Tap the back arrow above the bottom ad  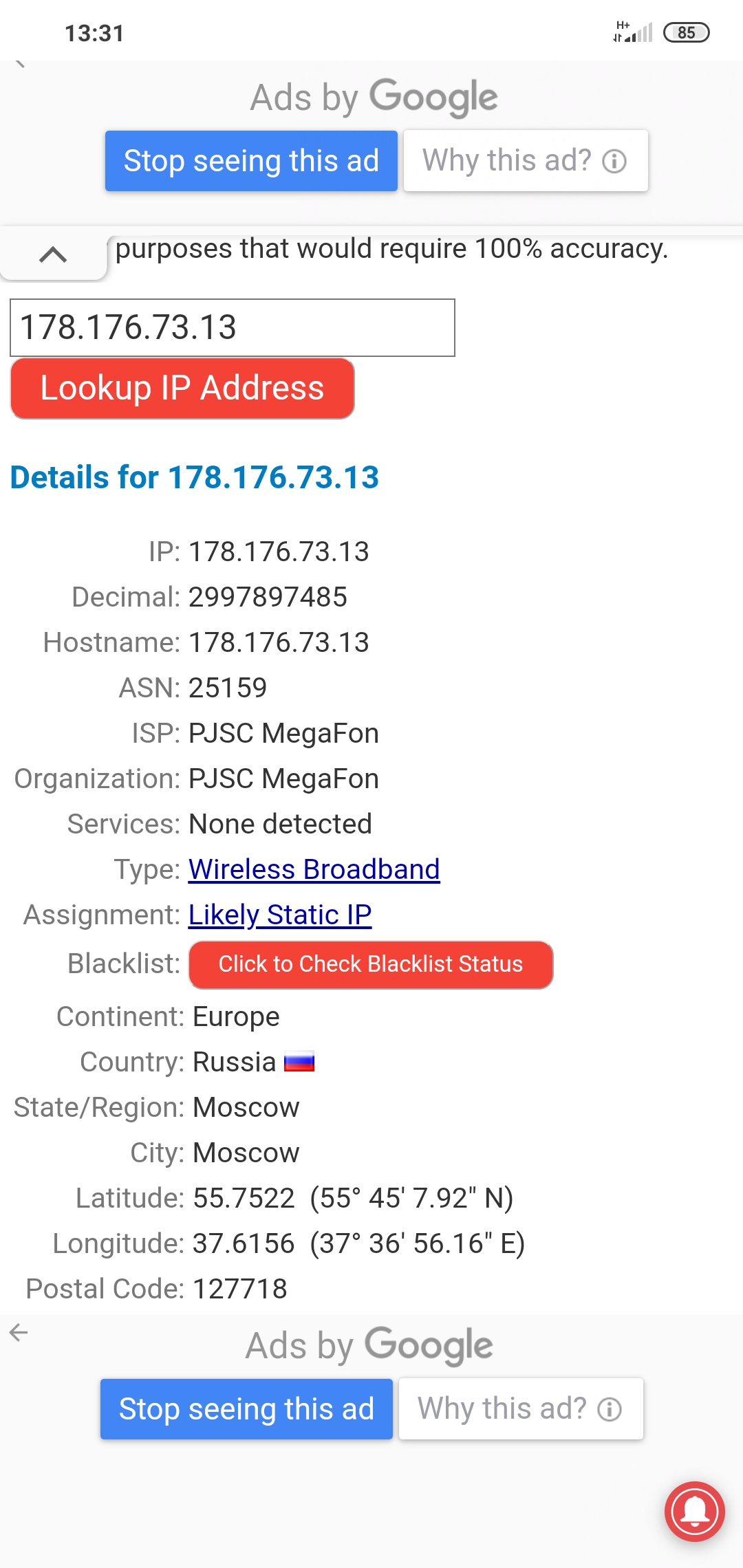point(19,1331)
